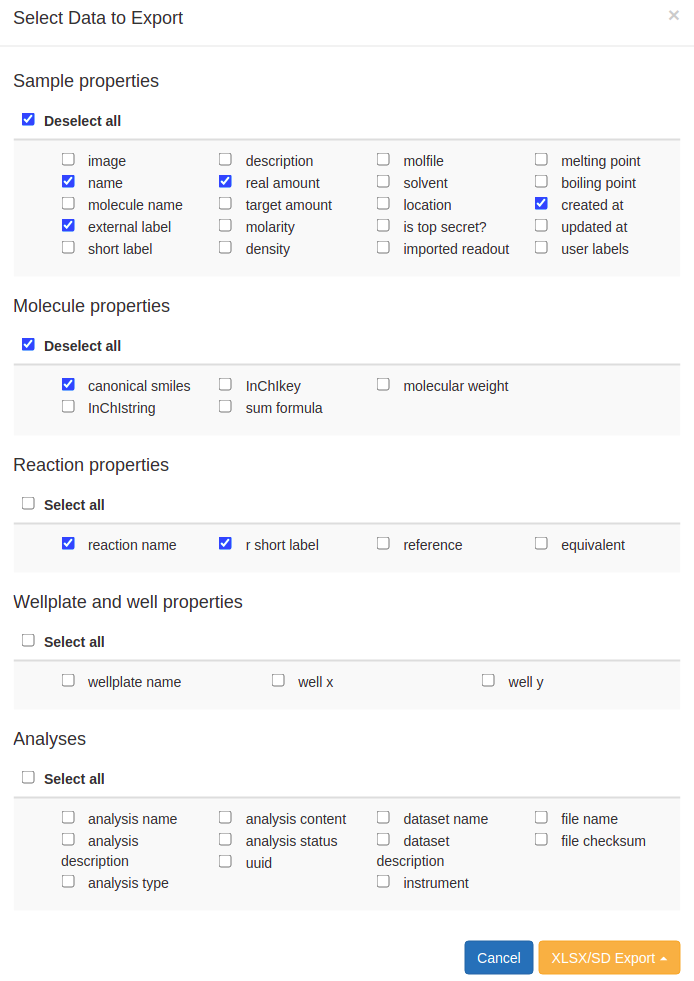Check the analysis content option under Analyses
Screen dimensions: 694x981
pyautogui.click(x=225, y=816)
